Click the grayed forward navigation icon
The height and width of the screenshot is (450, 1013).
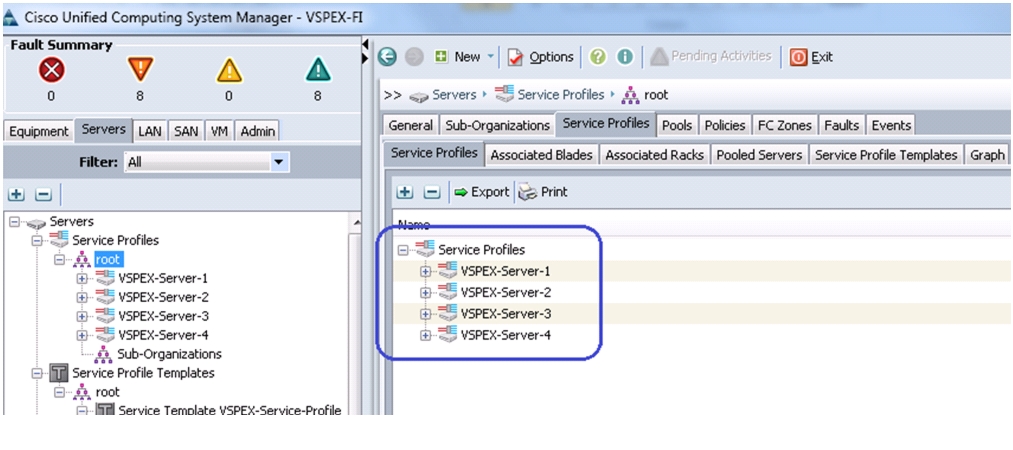[414, 57]
